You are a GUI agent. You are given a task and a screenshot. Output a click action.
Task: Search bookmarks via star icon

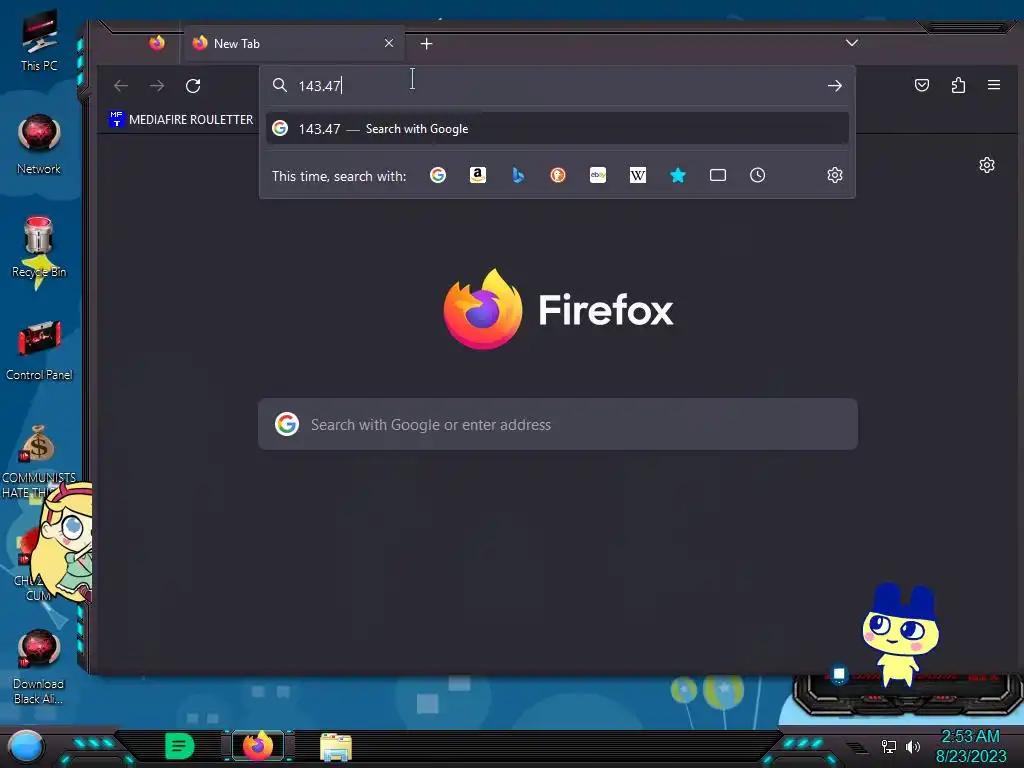678,175
